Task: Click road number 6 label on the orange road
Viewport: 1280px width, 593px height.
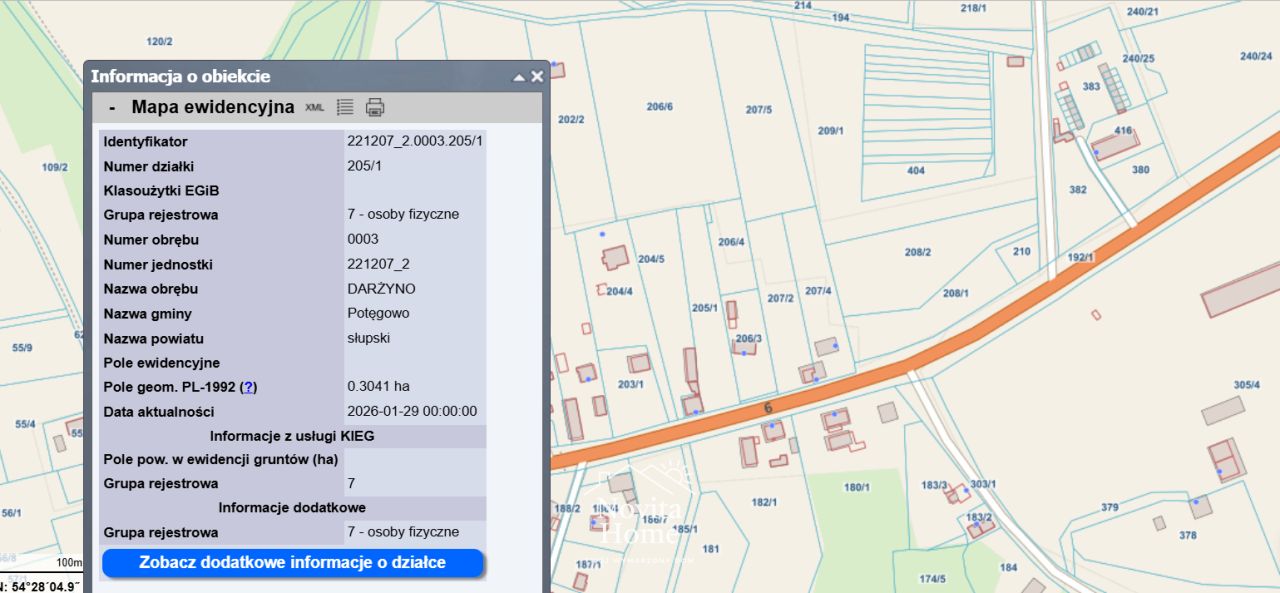Action: point(768,408)
